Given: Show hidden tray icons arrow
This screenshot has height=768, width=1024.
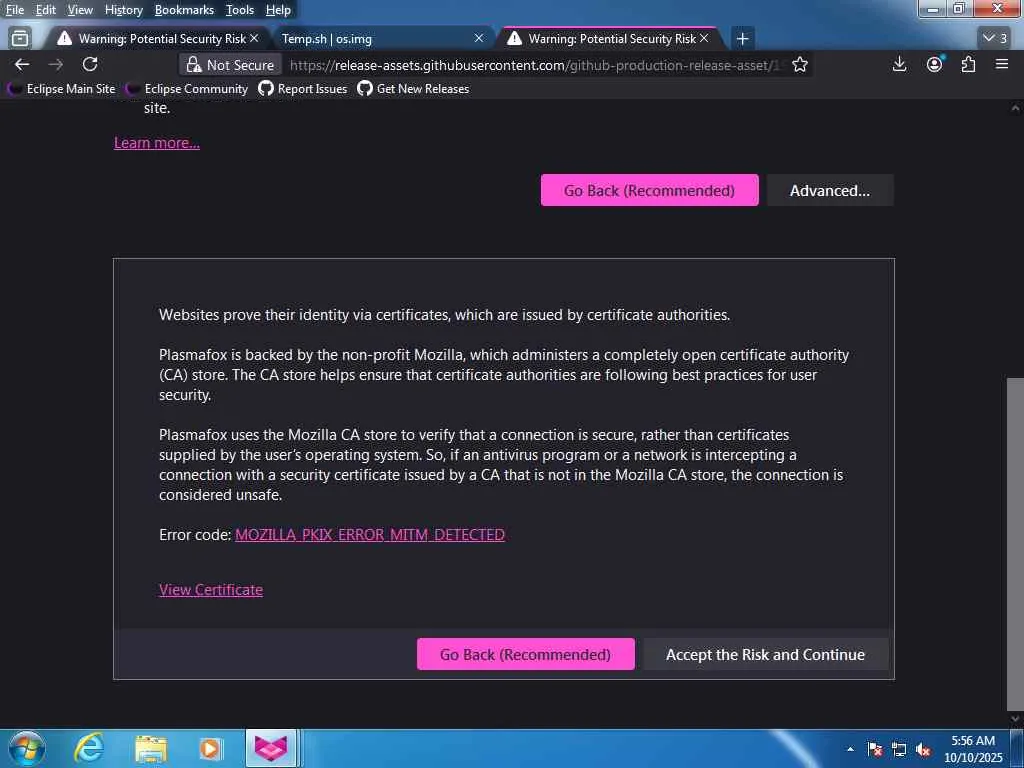Looking at the screenshot, I should click(850, 749).
